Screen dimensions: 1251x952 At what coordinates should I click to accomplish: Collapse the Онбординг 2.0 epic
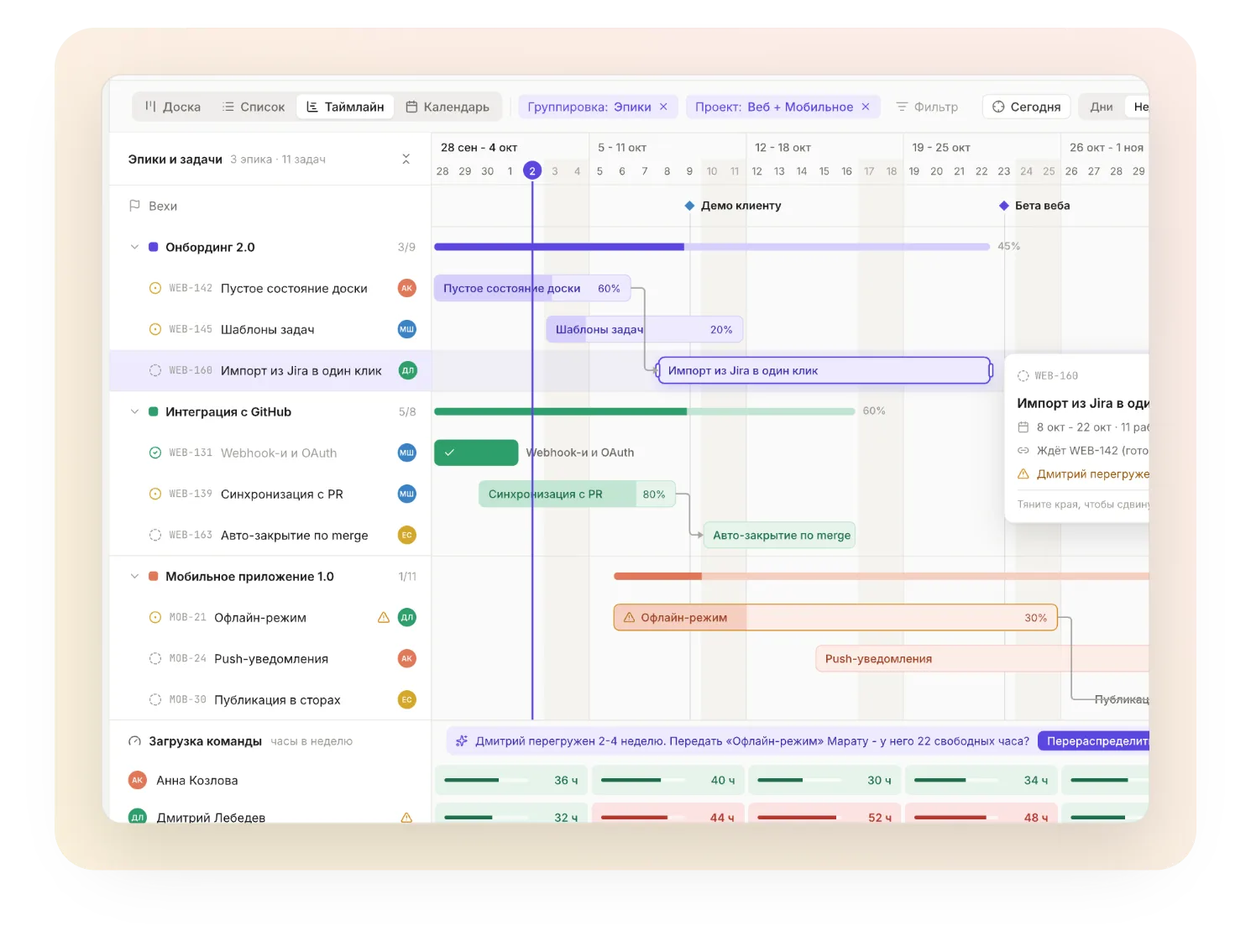(x=134, y=247)
